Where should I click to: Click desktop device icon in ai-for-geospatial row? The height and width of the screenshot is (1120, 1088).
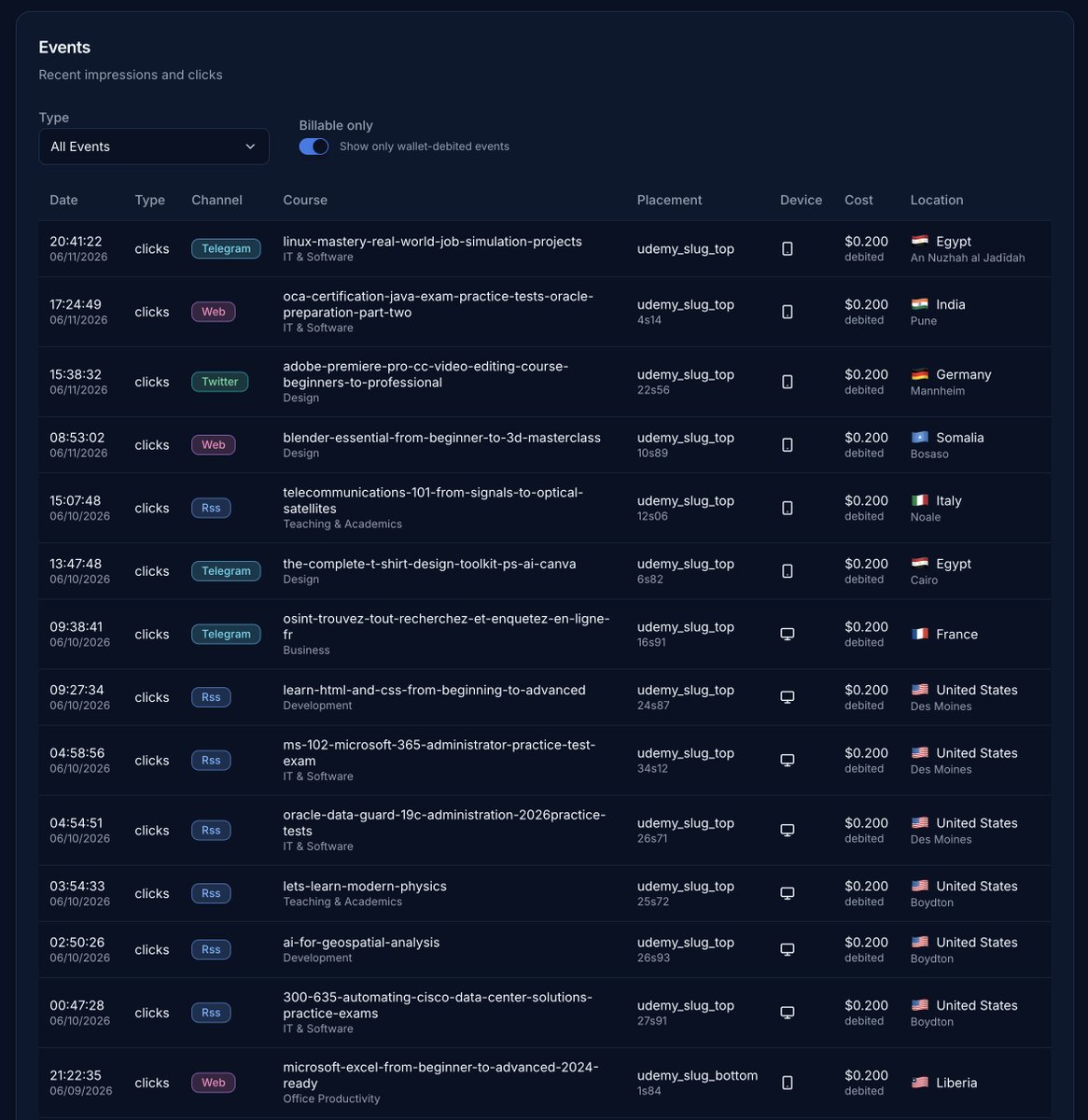tap(788, 949)
